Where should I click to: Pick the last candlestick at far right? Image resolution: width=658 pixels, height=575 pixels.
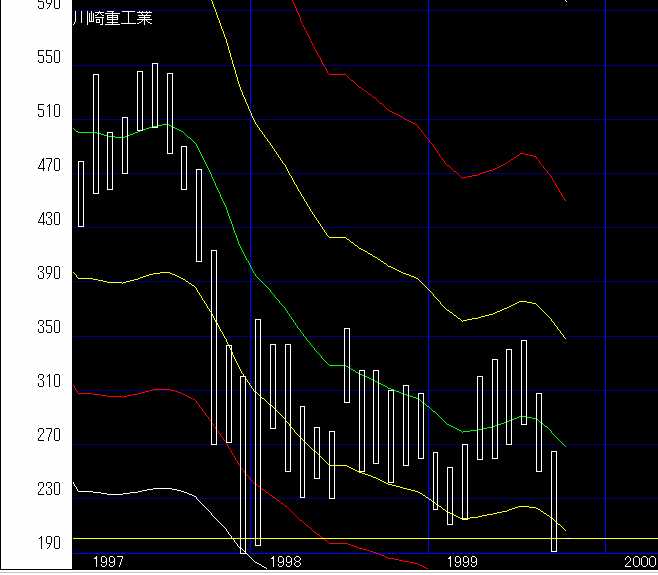(554, 500)
